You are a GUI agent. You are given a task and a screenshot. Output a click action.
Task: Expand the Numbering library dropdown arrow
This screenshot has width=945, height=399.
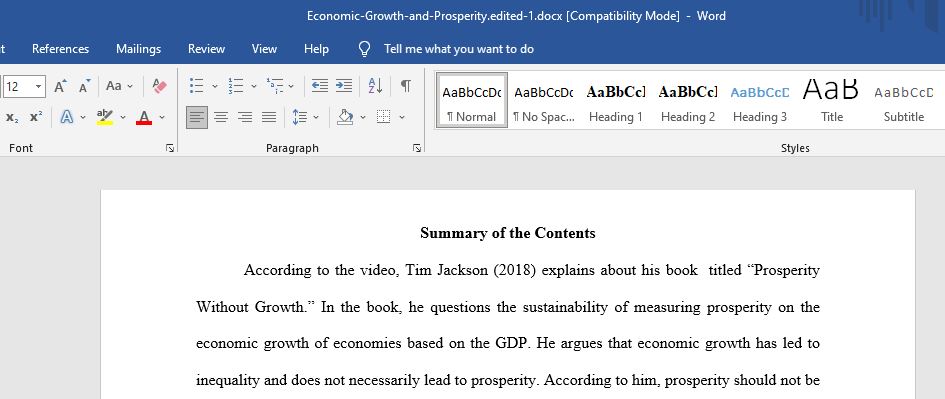click(x=254, y=86)
